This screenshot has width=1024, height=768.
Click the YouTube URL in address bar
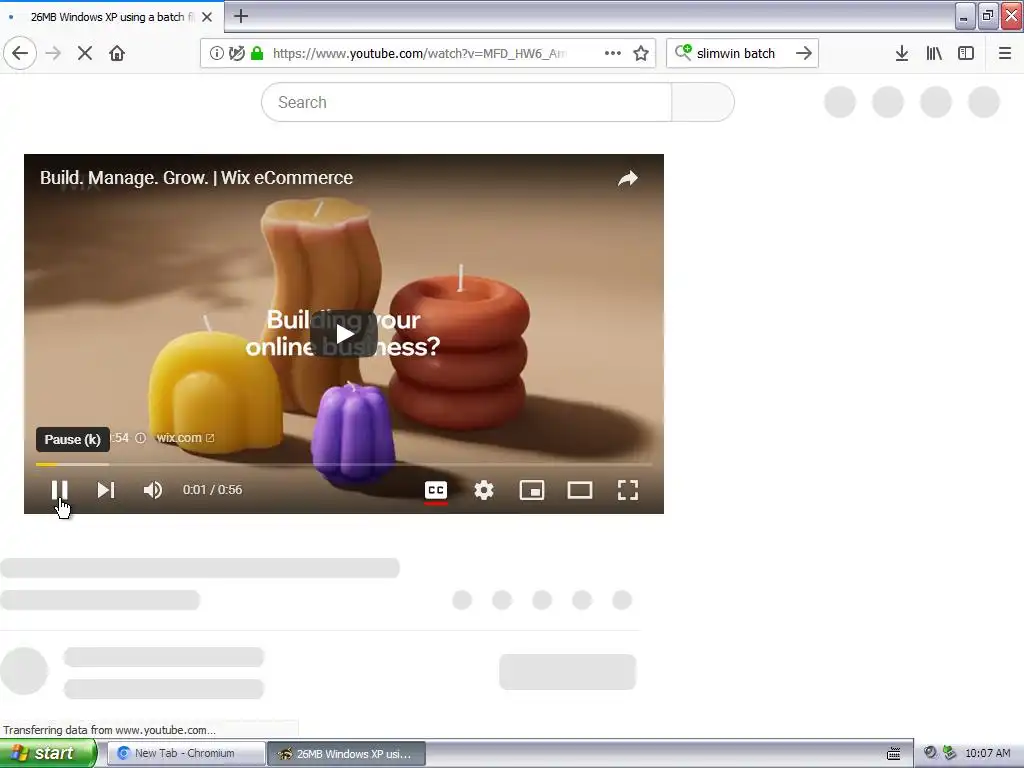(x=419, y=54)
